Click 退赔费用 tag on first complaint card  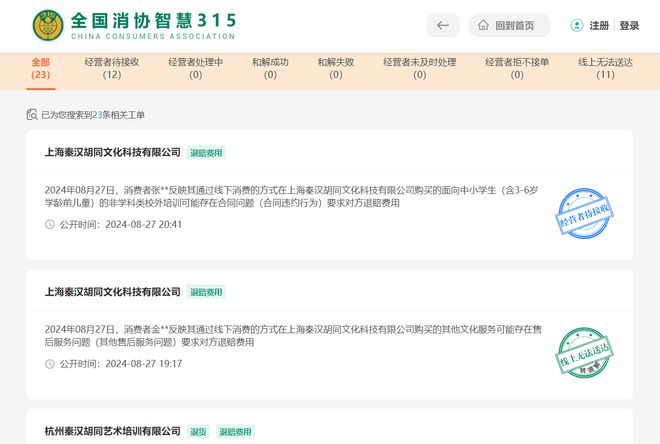click(x=206, y=153)
